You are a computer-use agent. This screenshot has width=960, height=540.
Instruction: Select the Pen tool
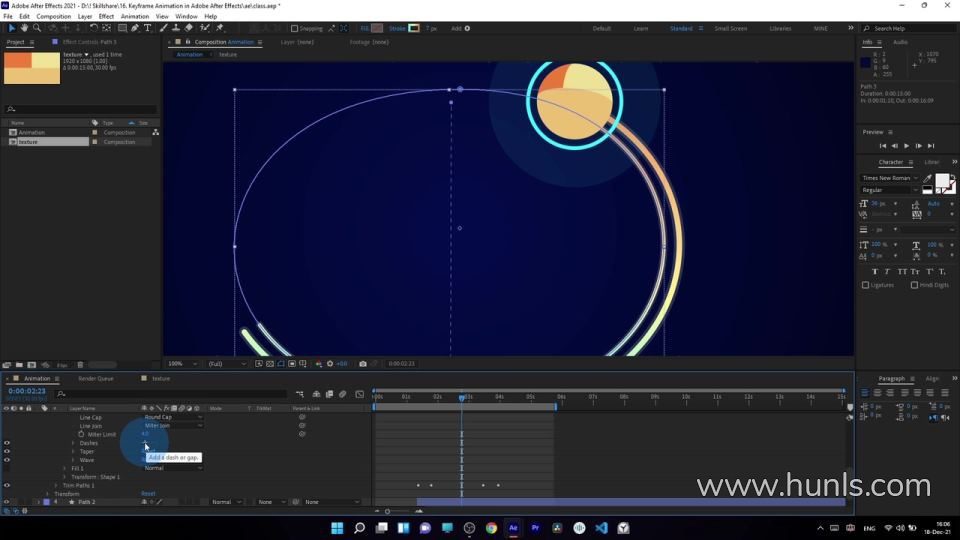click(x=135, y=28)
